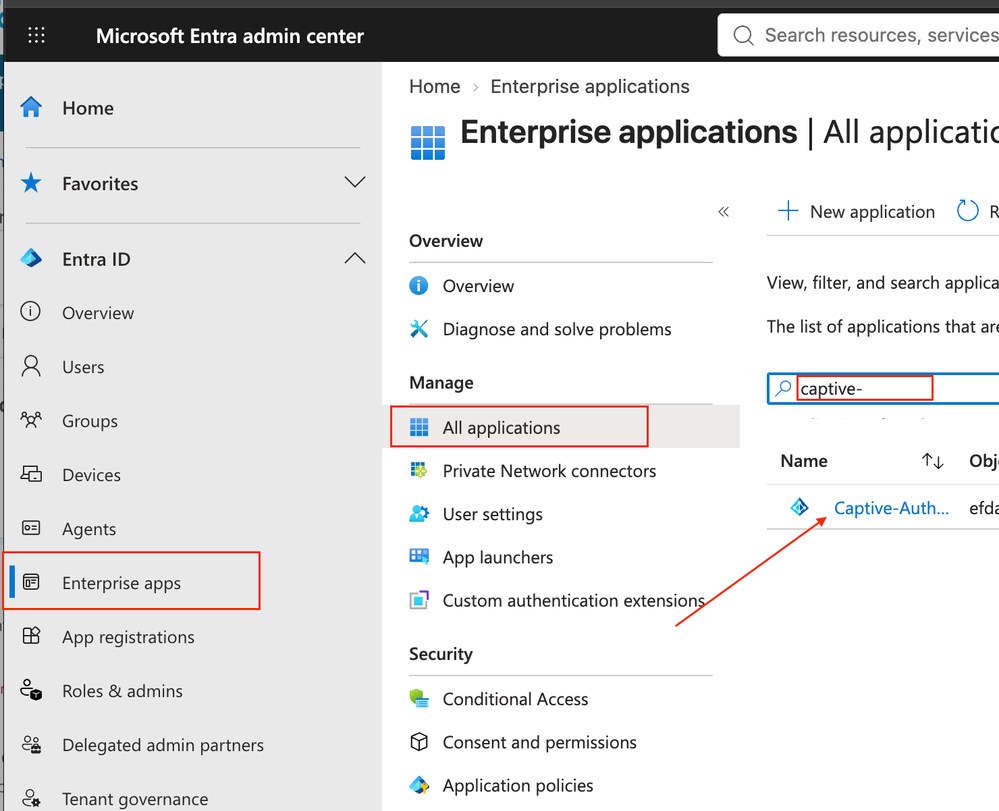Viewport: 999px width, 811px height.
Task: Click the large Enterprise applications page icon
Action: [x=428, y=142]
